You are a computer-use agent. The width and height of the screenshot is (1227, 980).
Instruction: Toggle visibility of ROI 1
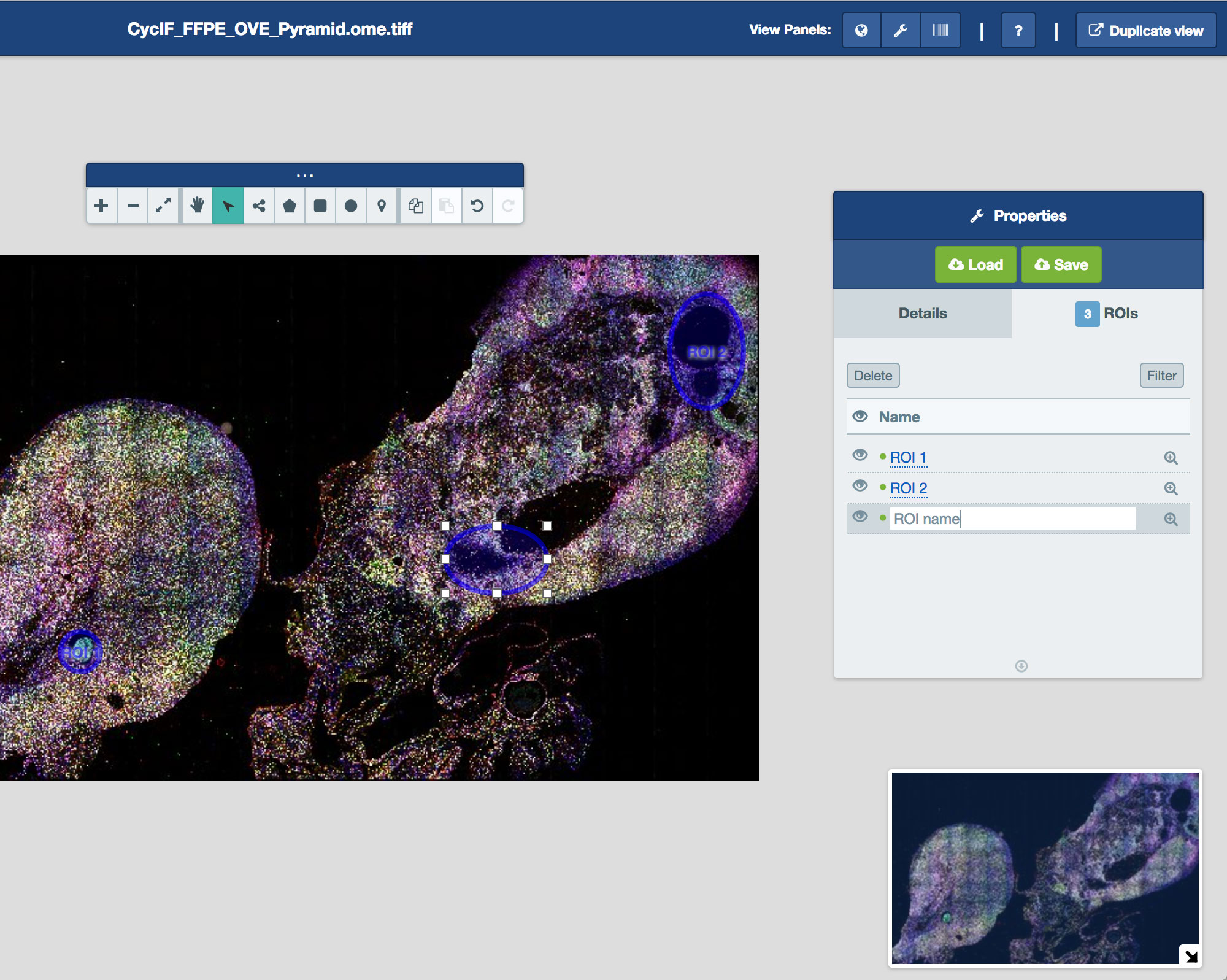[860, 455]
